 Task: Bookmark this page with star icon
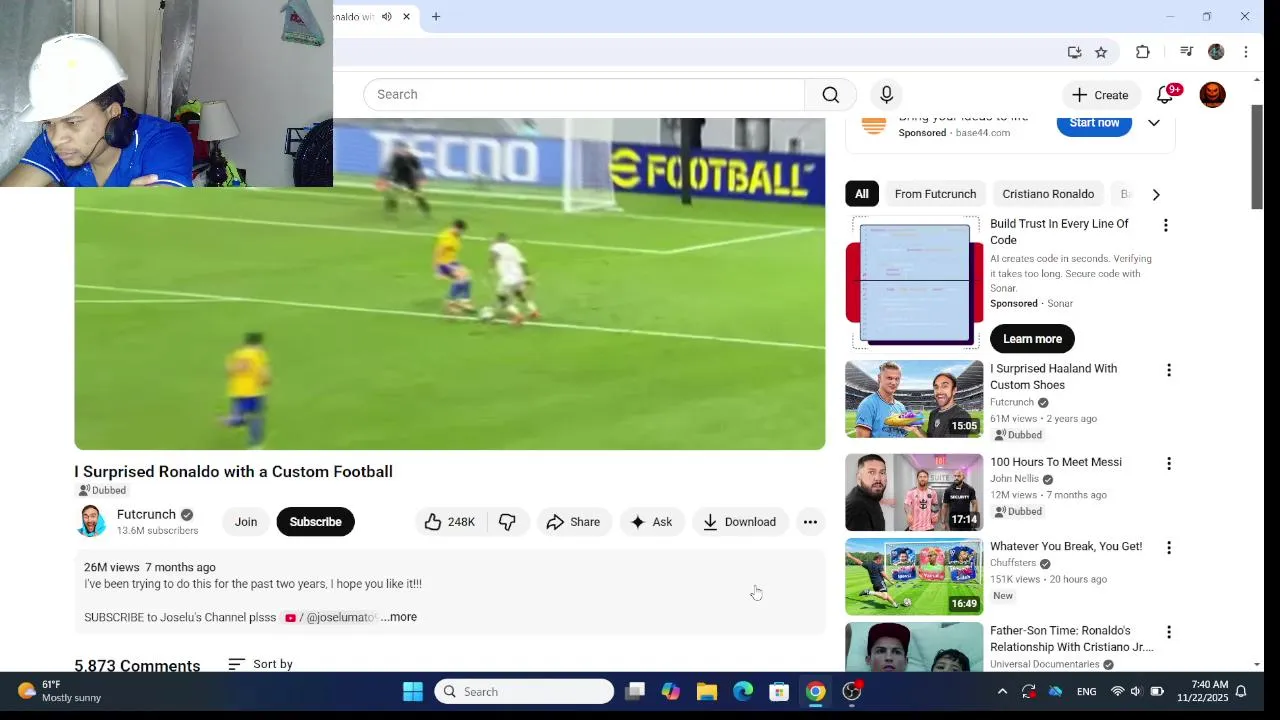pyautogui.click(x=1101, y=52)
